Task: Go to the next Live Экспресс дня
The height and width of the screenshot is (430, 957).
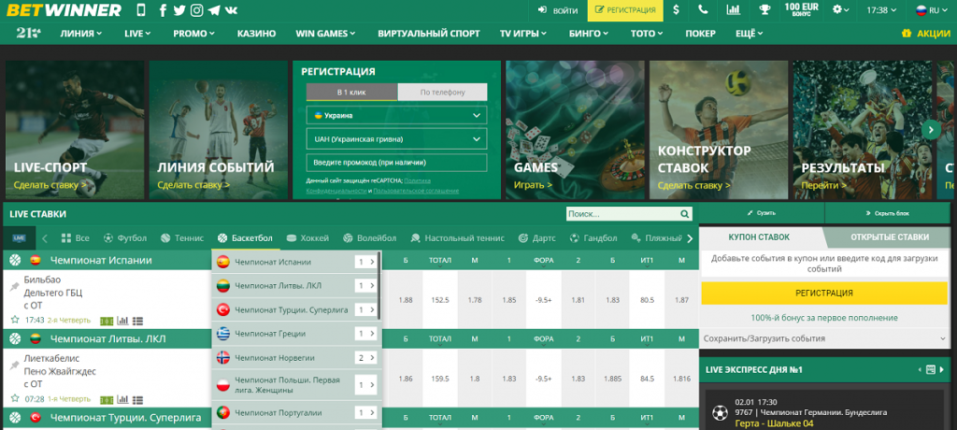Action: click(942, 370)
